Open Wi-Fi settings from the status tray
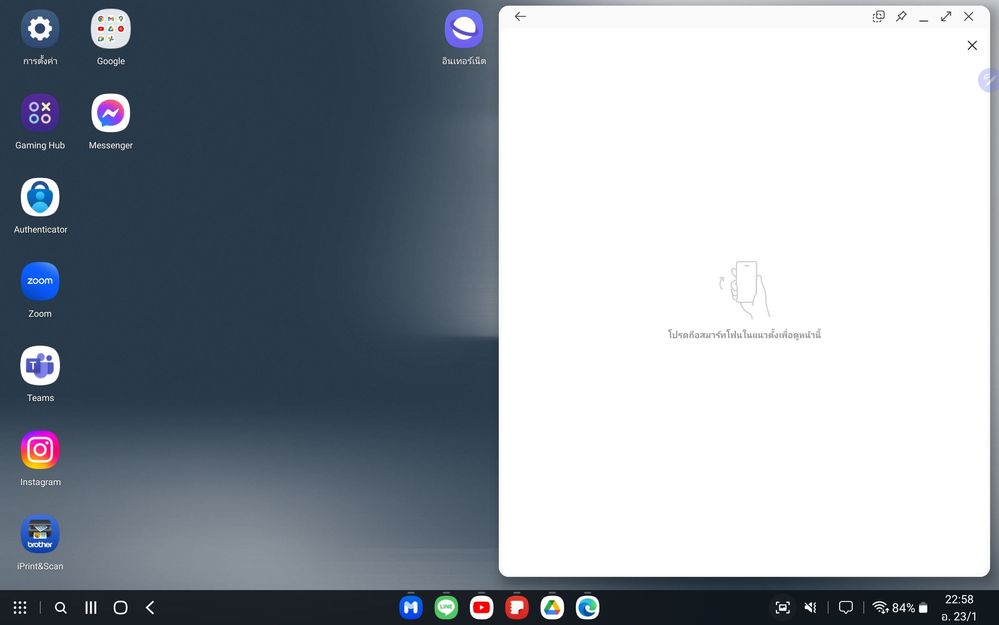Screen dimensions: 999x625 pos(880,608)
